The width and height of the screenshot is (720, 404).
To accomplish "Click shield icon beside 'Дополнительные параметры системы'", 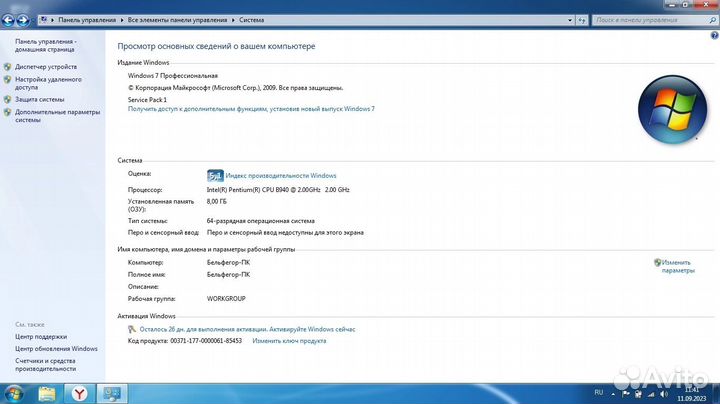I will pyautogui.click(x=7, y=112).
